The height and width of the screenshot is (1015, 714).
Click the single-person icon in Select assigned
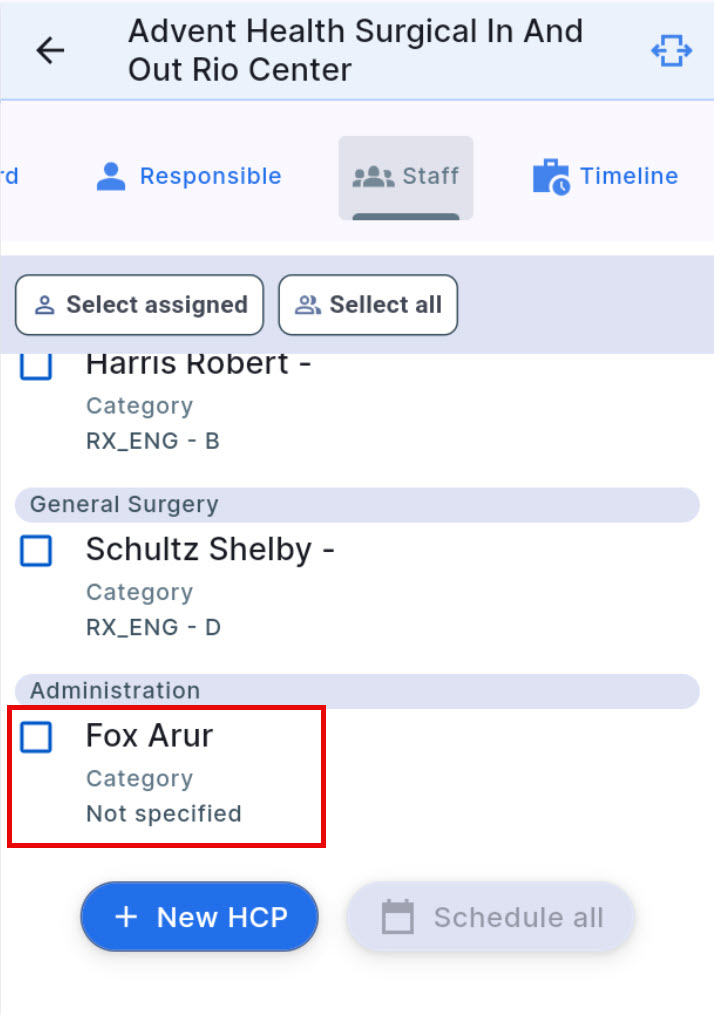pyautogui.click(x=45, y=304)
